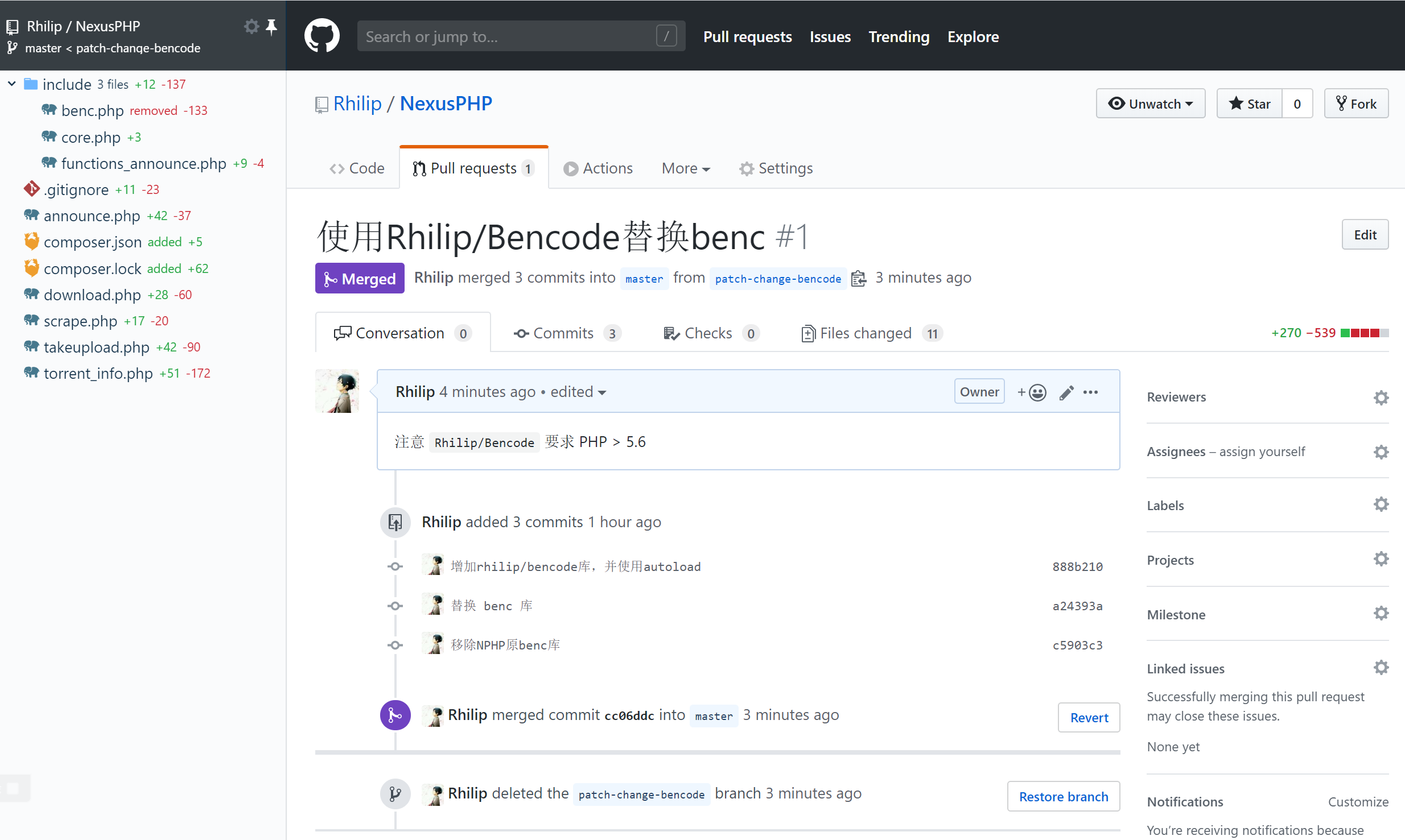Open merged commit cc06ddc
Image resolution: width=1405 pixels, height=840 pixels.
(x=629, y=715)
